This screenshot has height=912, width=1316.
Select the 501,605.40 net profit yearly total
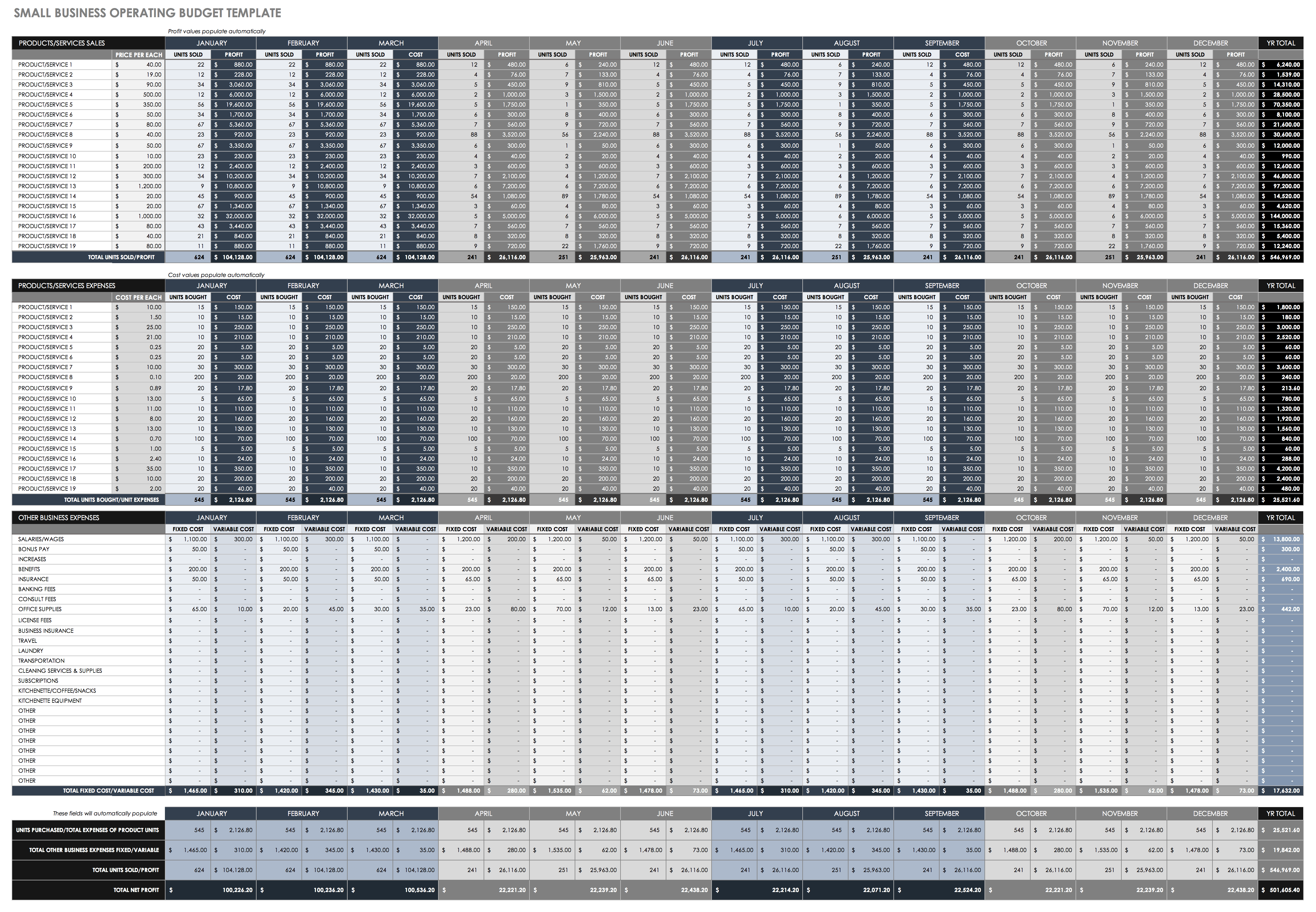pyautogui.click(x=1280, y=890)
